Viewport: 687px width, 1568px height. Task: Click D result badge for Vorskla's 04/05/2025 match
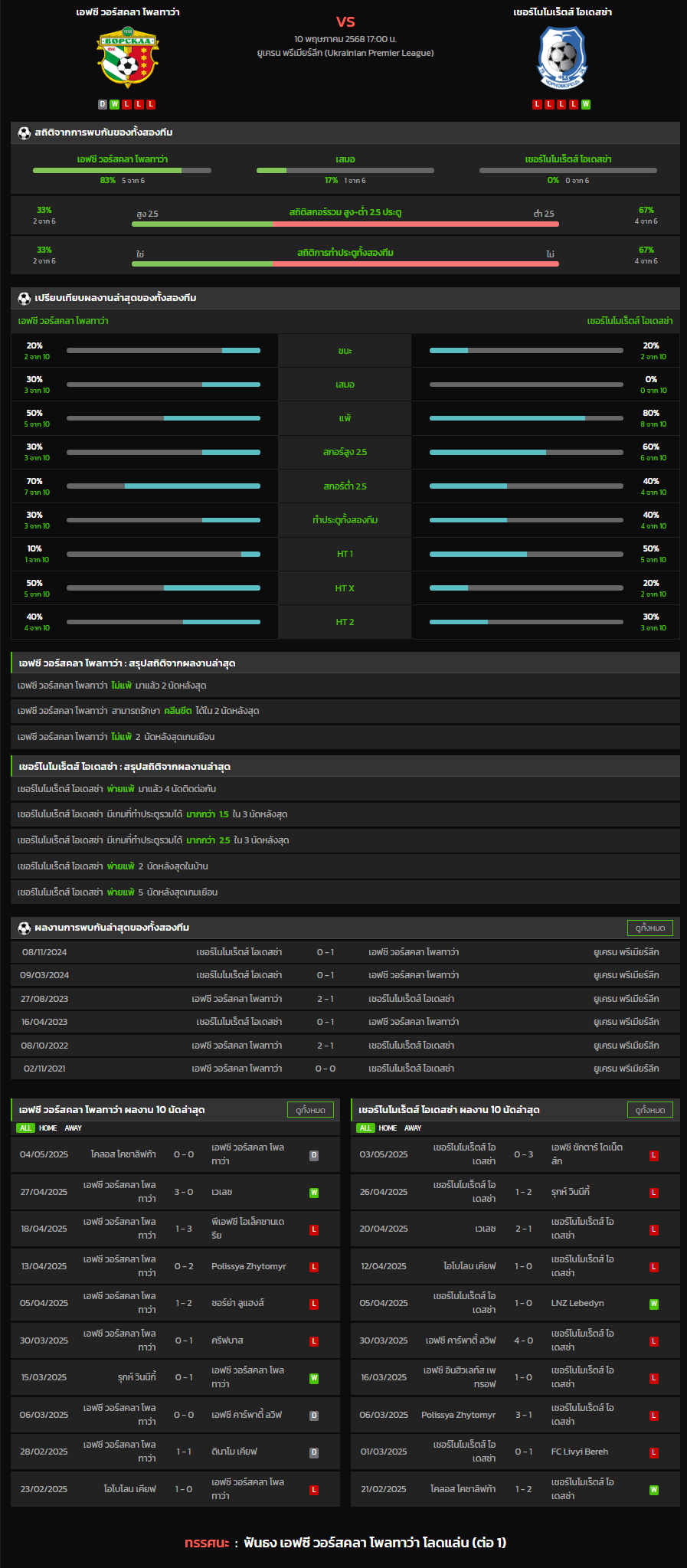314,1155
